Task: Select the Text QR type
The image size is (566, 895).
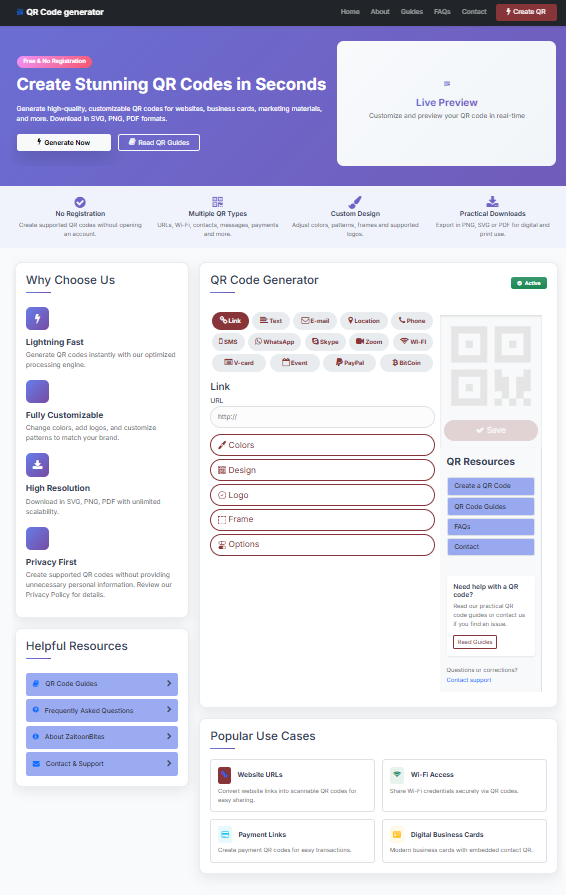Action: 271,321
